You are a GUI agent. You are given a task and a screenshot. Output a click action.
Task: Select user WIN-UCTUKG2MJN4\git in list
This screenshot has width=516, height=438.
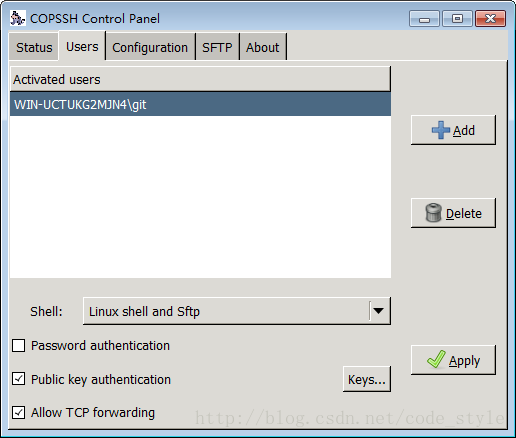click(200, 104)
